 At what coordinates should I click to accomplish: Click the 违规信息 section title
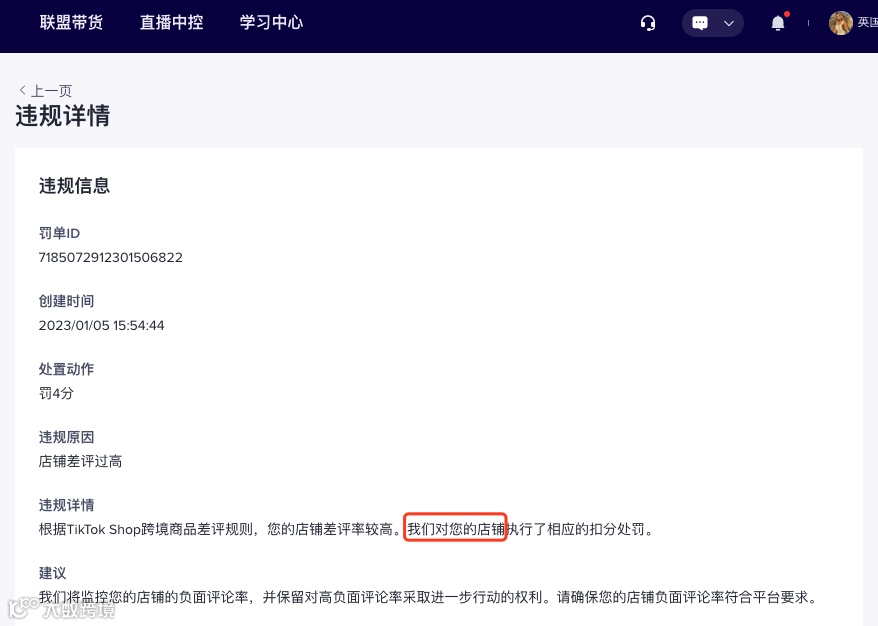point(74,186)
